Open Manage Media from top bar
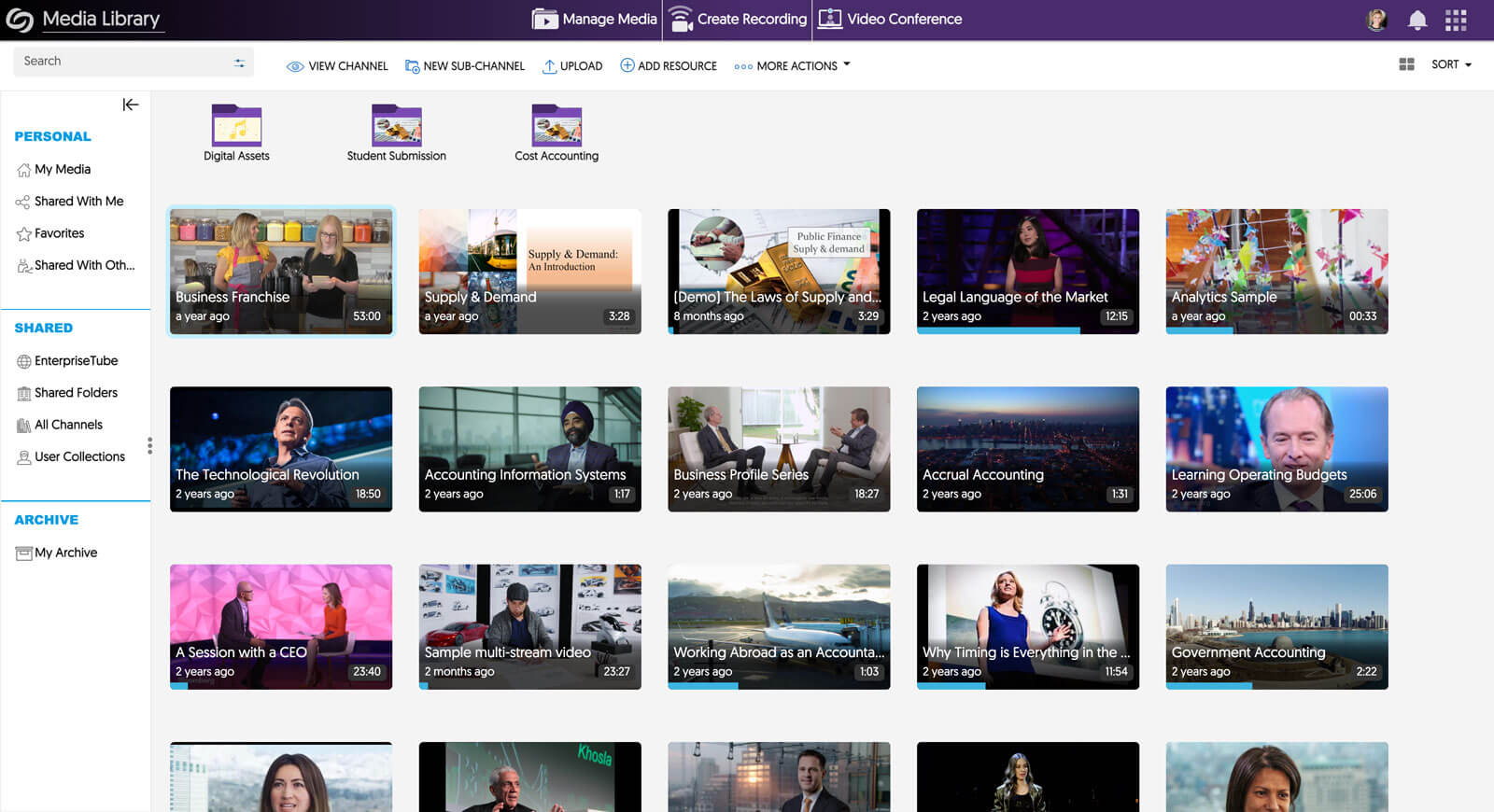The height and width of the screenshot is (812, 1494). point(595,19)
